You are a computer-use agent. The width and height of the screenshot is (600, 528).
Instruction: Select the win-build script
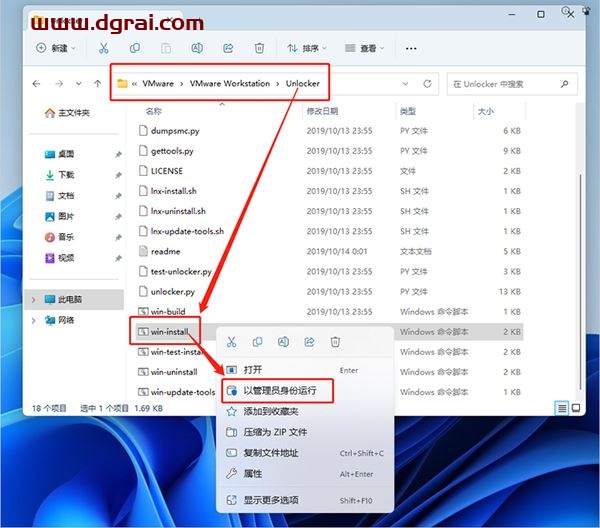pyautogui.click(x=161, y=312)
